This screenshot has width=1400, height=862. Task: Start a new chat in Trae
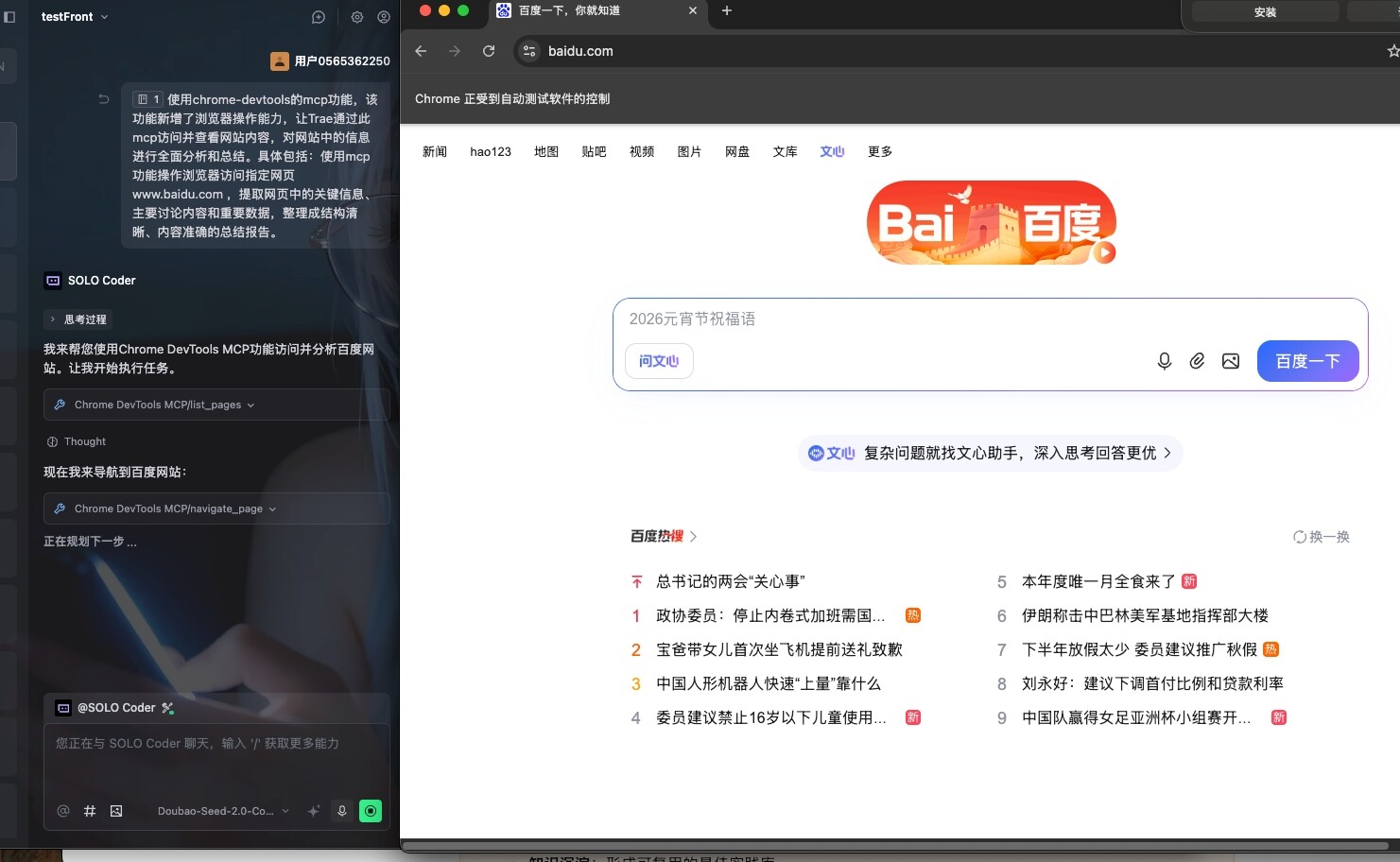(319, 17)
